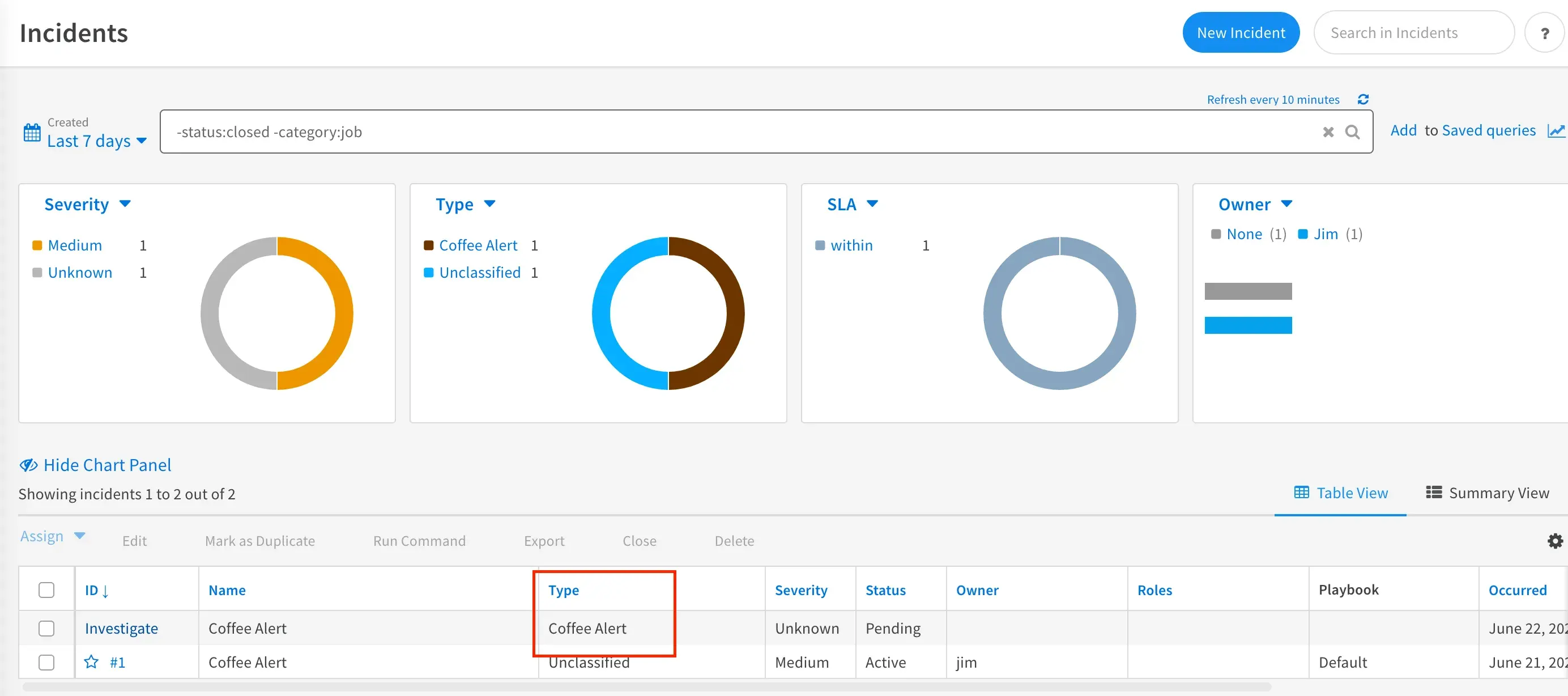Click Export action
1568x696 pixels.
pos(544,541)
